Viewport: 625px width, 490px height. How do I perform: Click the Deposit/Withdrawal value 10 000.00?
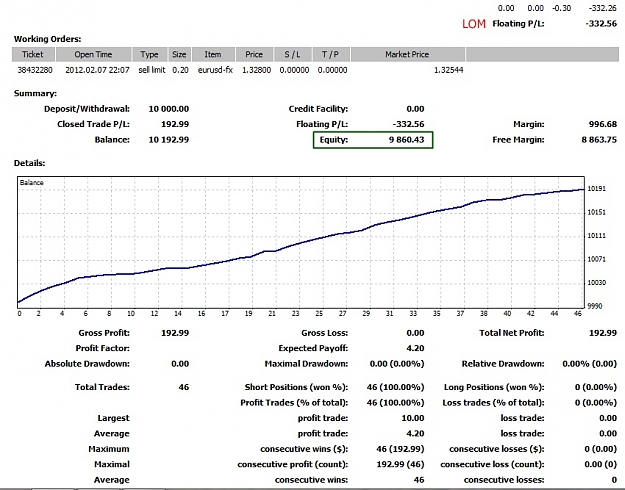(x=169, y=109)
